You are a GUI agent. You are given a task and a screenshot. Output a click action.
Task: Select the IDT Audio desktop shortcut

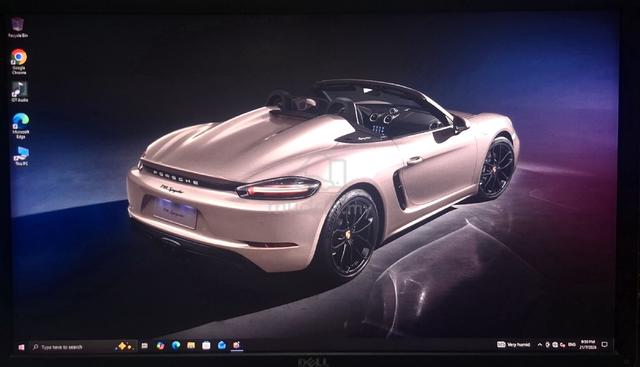coord(19,91)
